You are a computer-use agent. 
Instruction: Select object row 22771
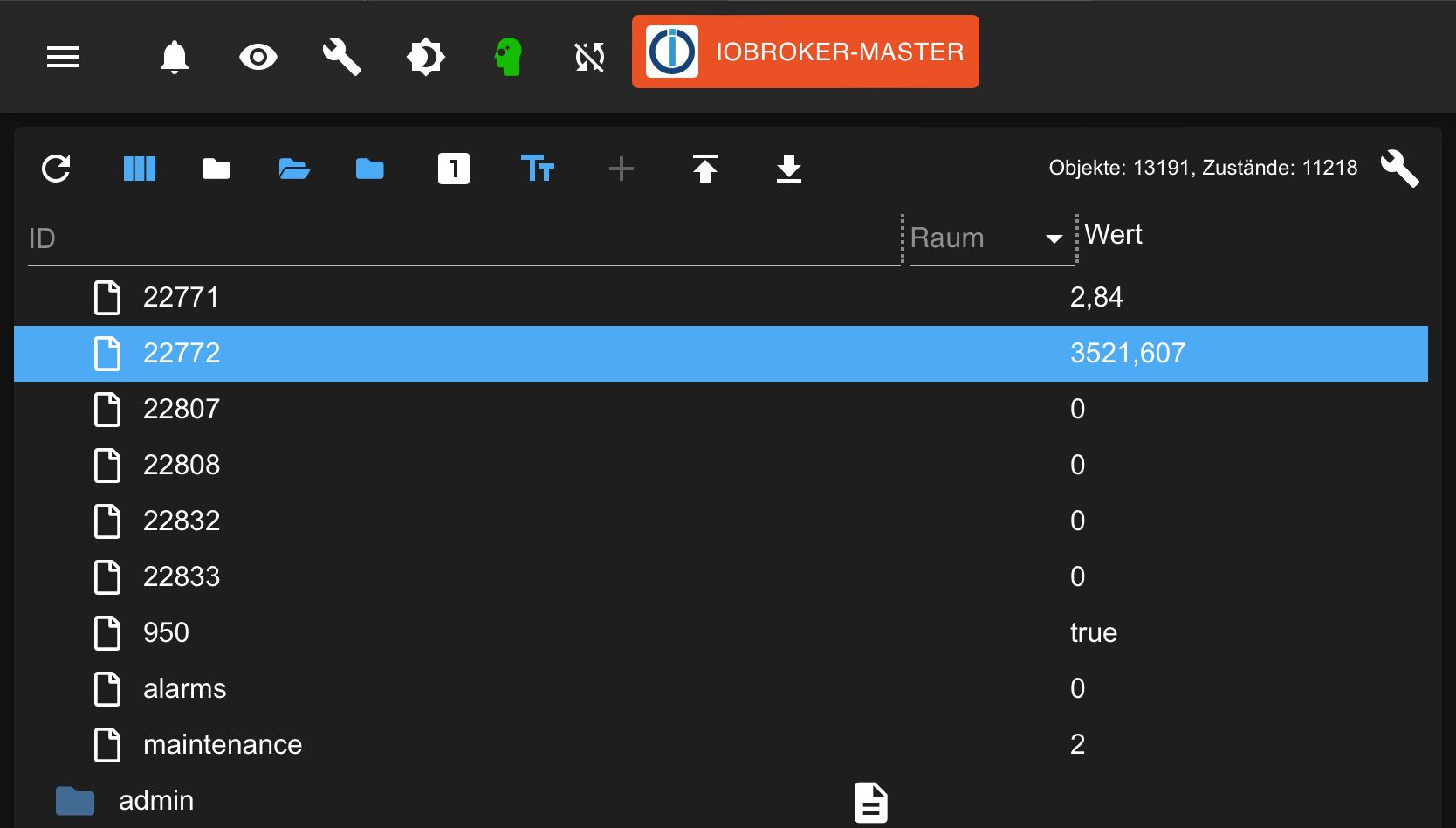pyautogui.click(x=721, y=298)
